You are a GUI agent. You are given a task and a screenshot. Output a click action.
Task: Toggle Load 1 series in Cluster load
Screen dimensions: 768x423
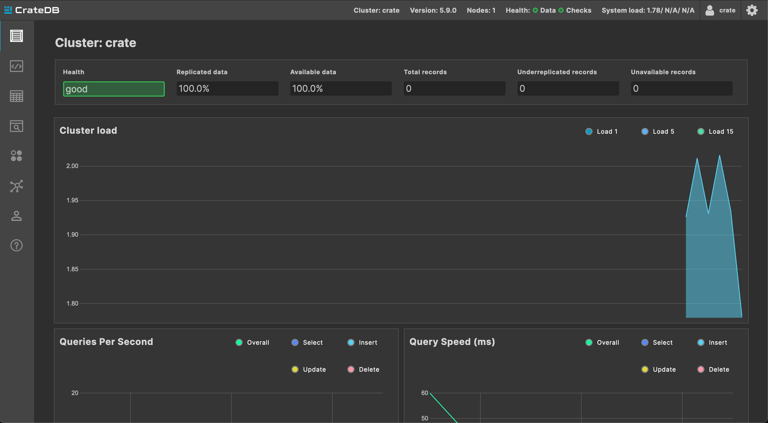(601, 131)
